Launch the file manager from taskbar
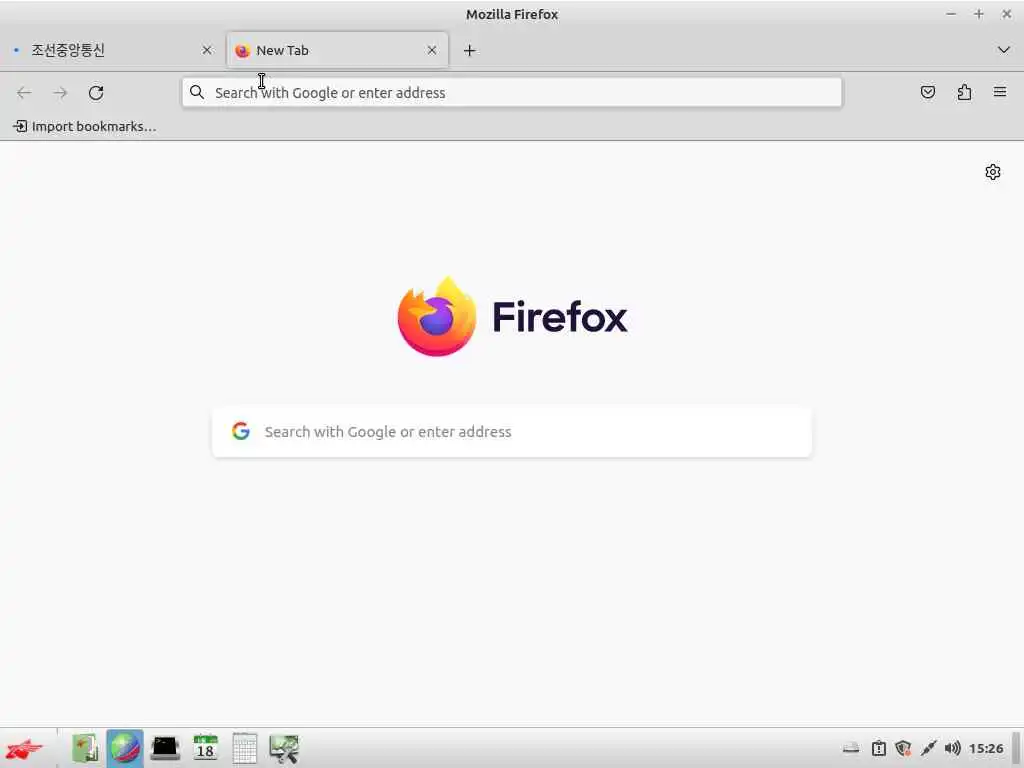Screen dimensions: 1024x768 click(x=85, y=748)
